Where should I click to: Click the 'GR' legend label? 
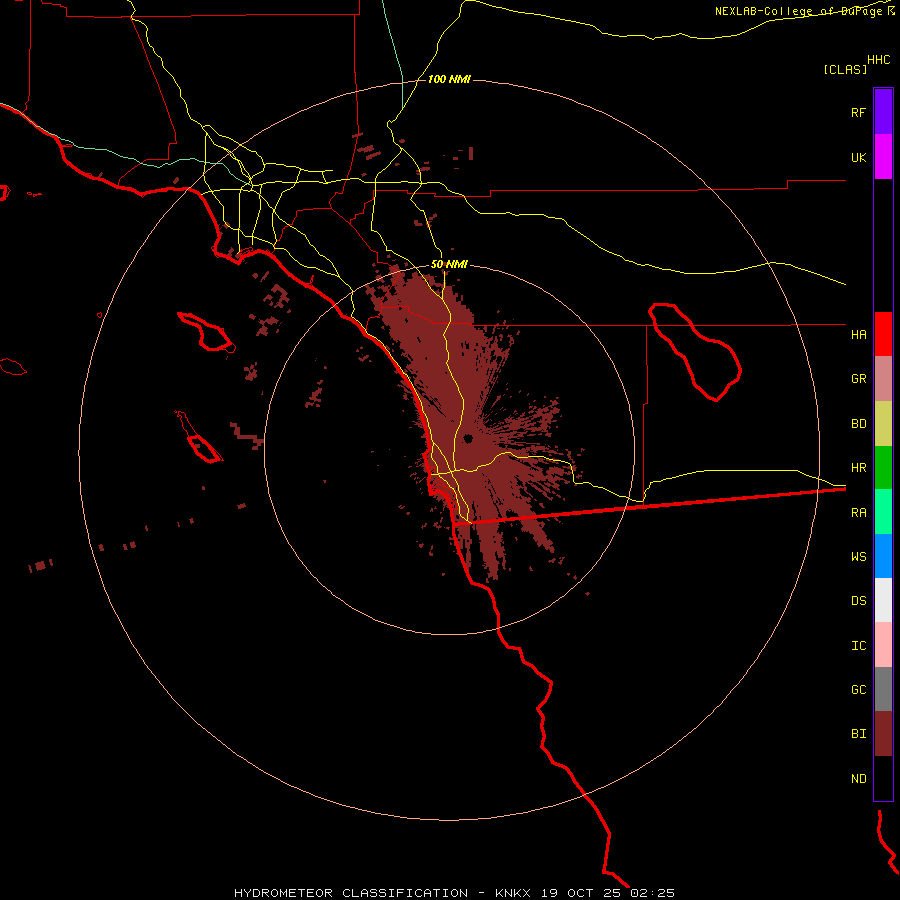pyautogui.click(x=858, y=379)
